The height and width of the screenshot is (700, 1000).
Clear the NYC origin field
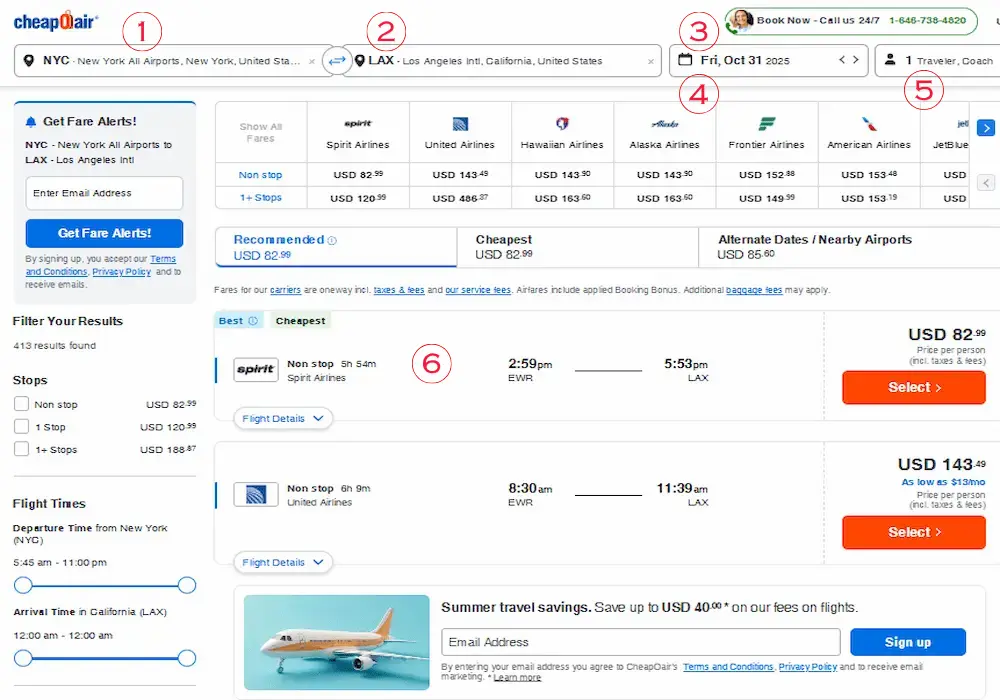click(312, 62)
